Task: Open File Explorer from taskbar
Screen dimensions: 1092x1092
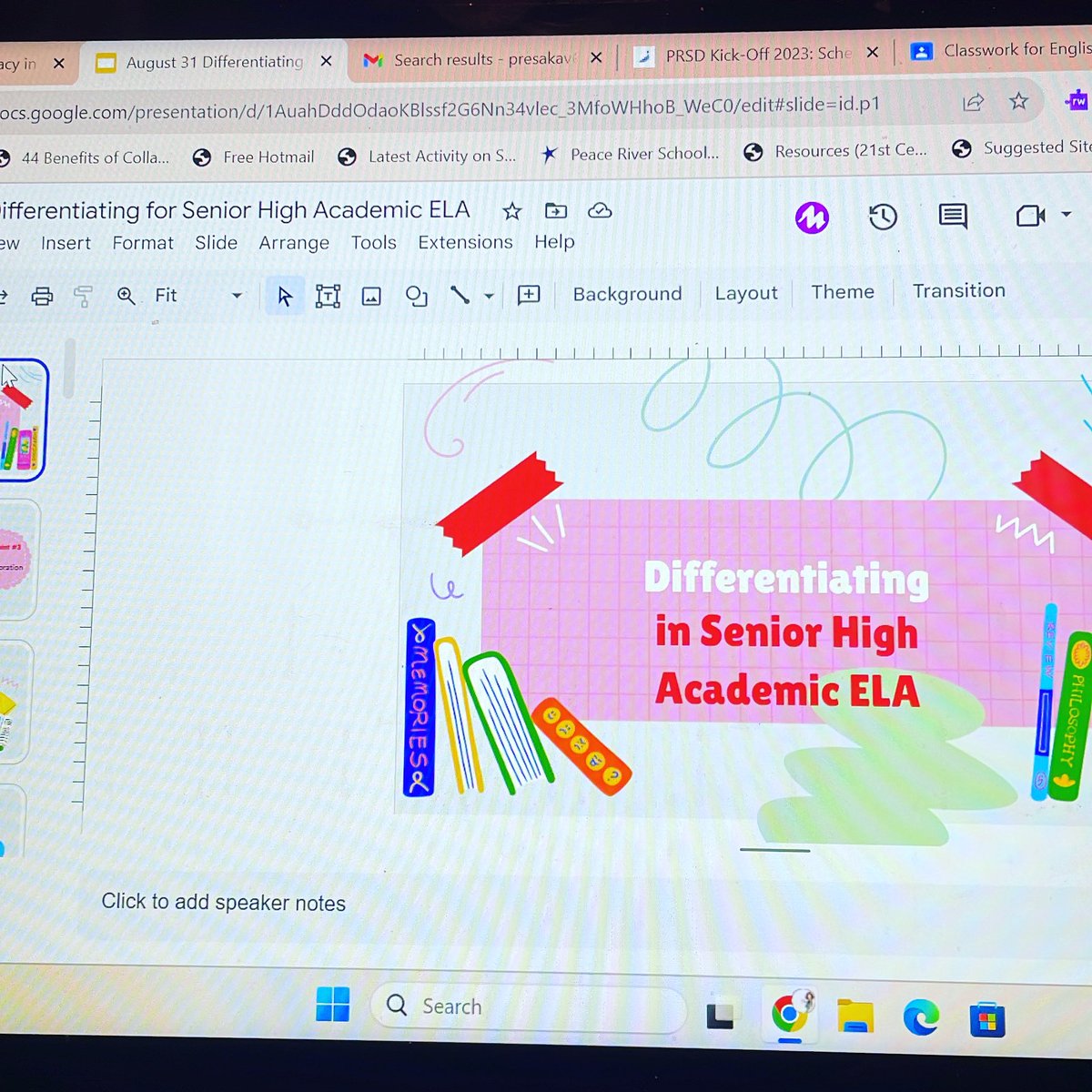Action: (x=855, y=1016)
